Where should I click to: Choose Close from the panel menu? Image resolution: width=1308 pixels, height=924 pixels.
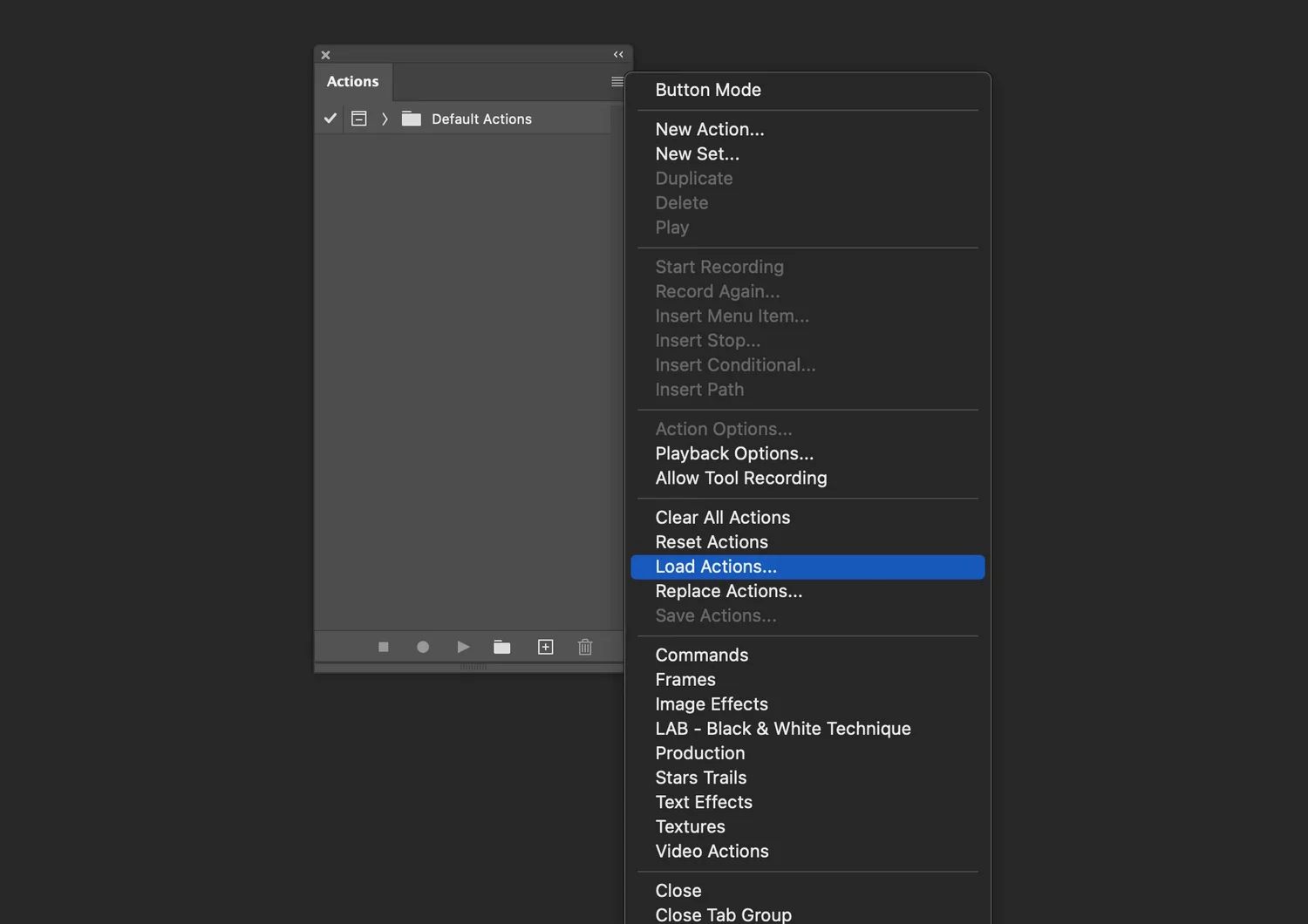tap(807, 890)
